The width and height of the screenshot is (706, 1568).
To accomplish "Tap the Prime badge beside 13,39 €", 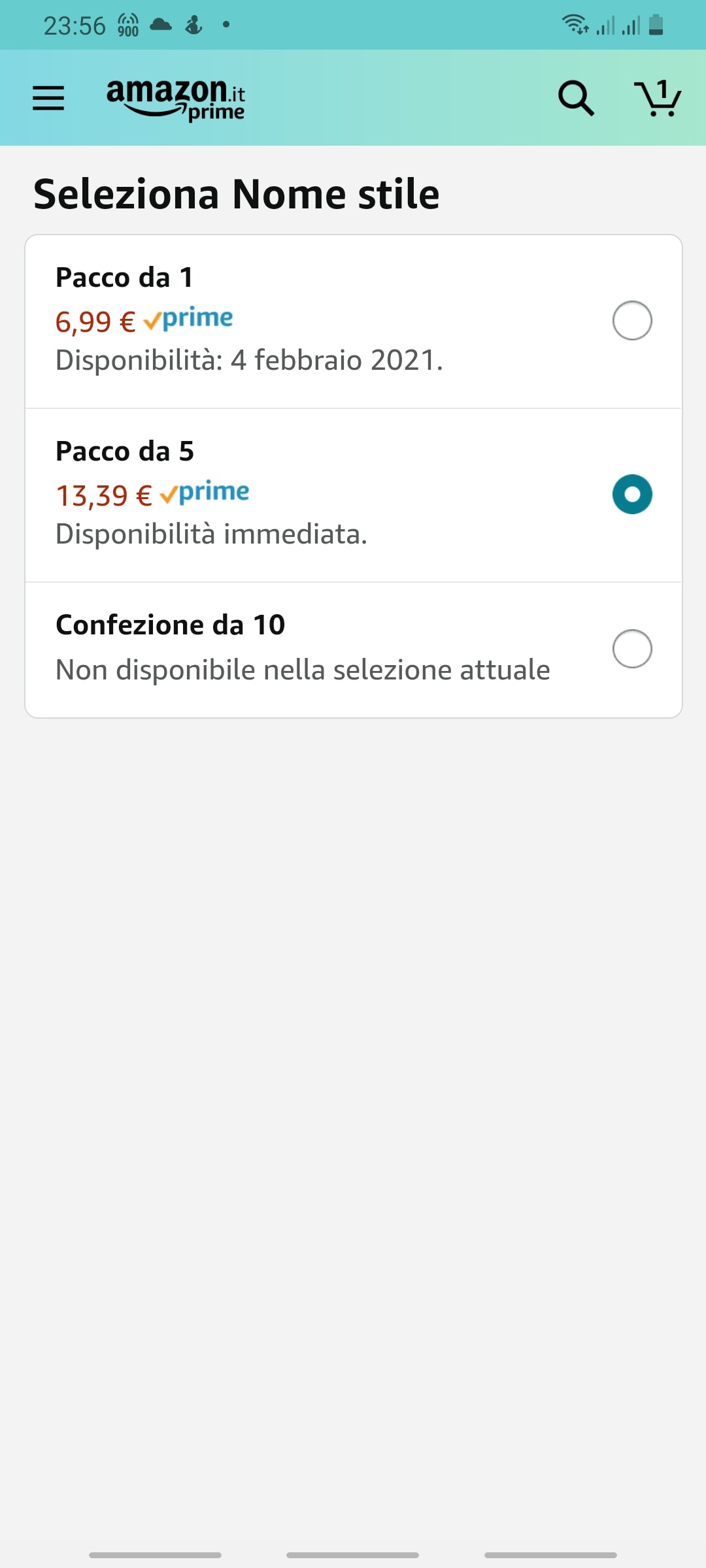I will pyautogui.click(x=205, y=493).
